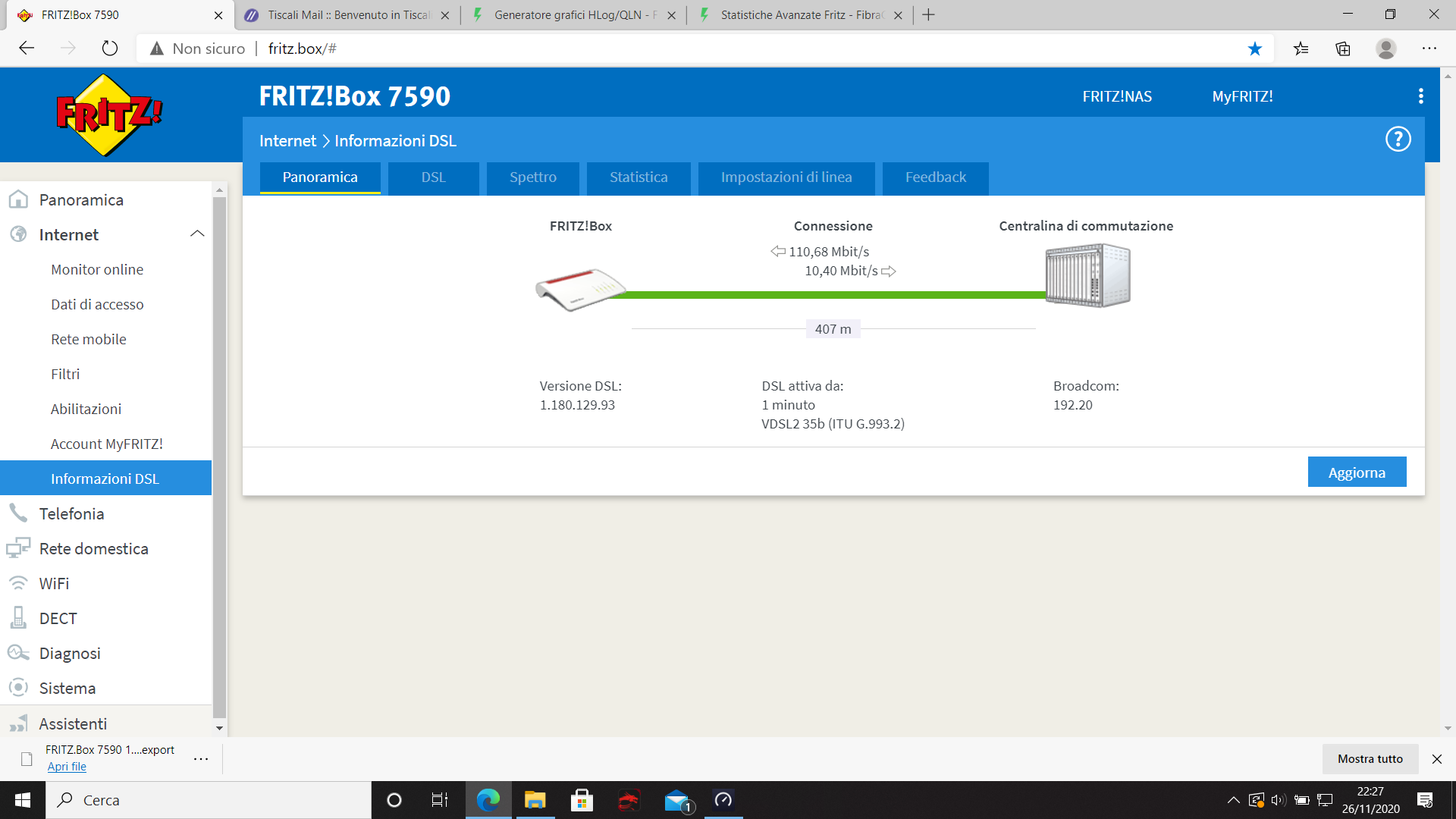Viewport: 1456px width, 819px height.
Task: Open Edge settings ellipsis menu
Action: tap(1429, 49)
